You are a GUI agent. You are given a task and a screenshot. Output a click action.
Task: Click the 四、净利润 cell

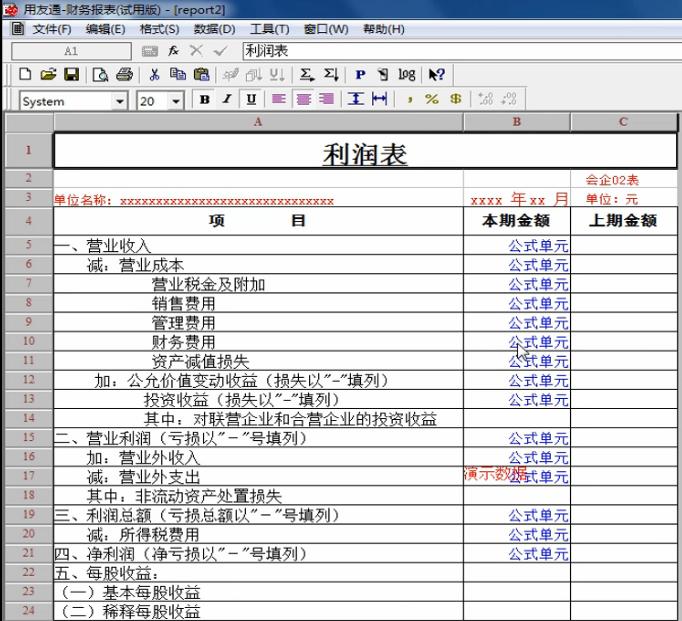[x=258, y=553]
